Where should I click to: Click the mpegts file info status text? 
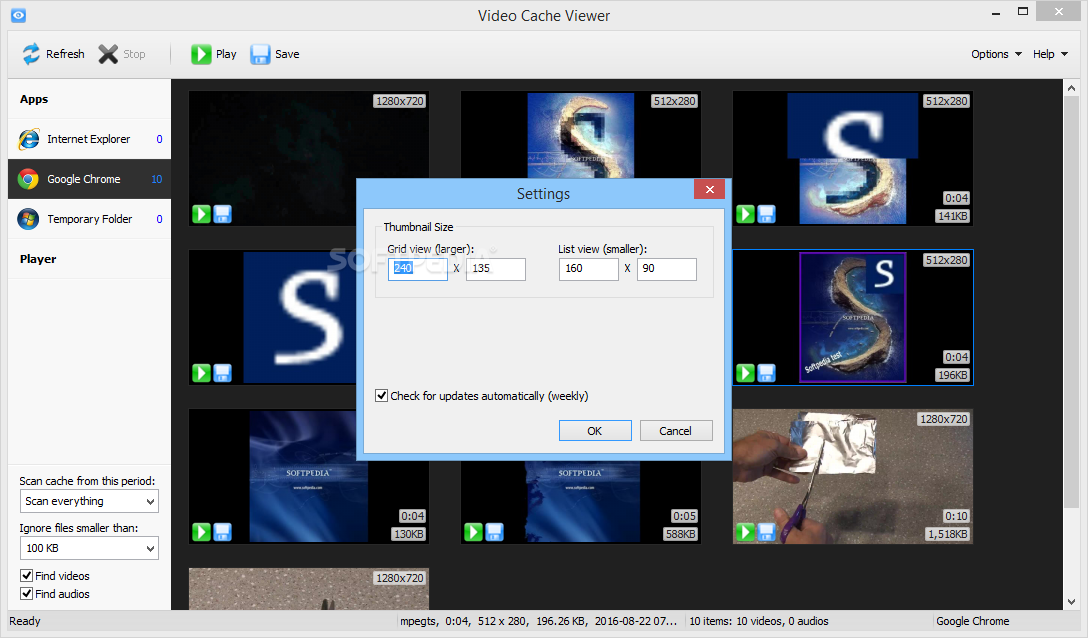click(x=538, y=621)
